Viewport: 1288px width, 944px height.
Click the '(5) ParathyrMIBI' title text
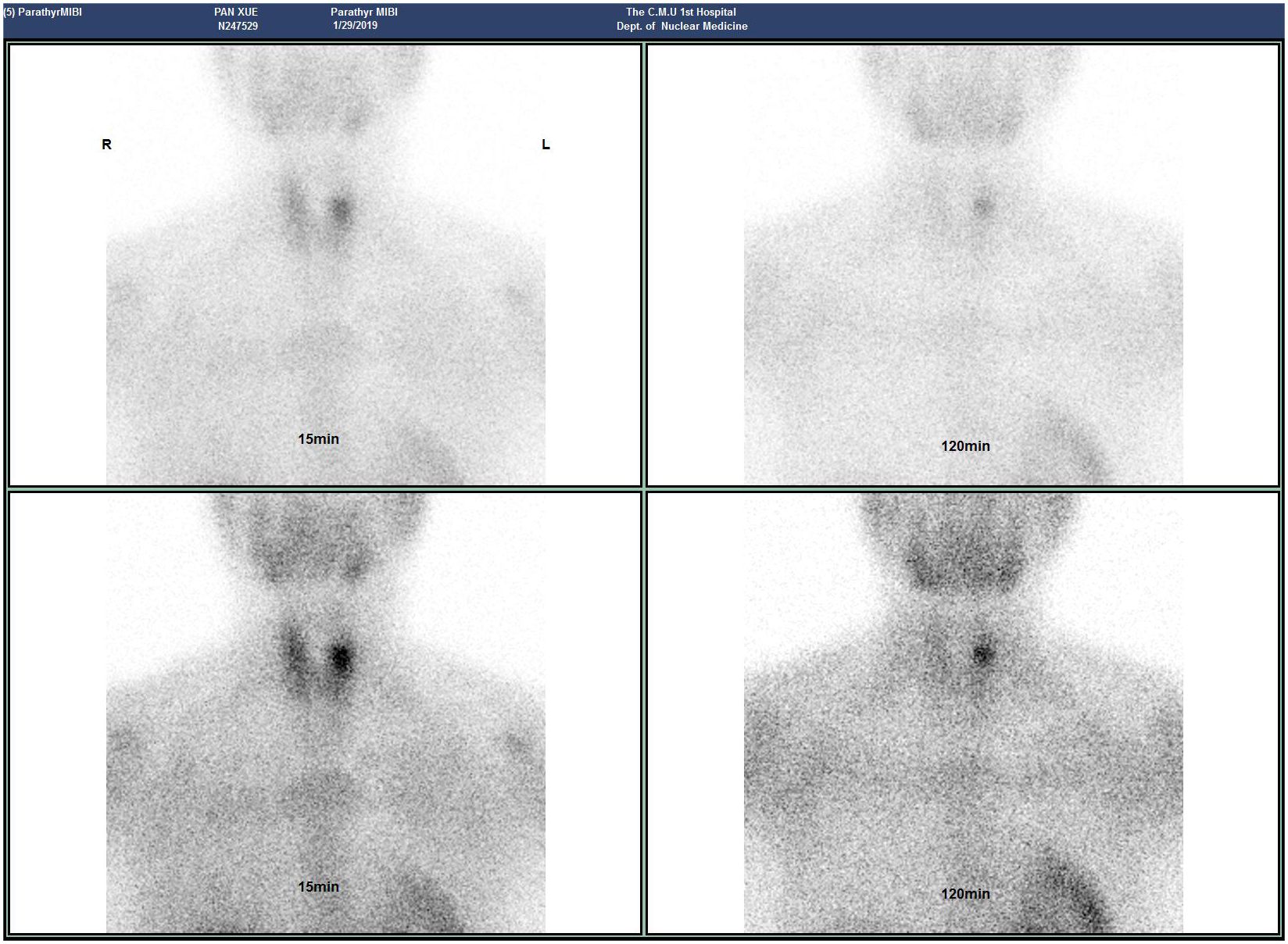point(43,12)
